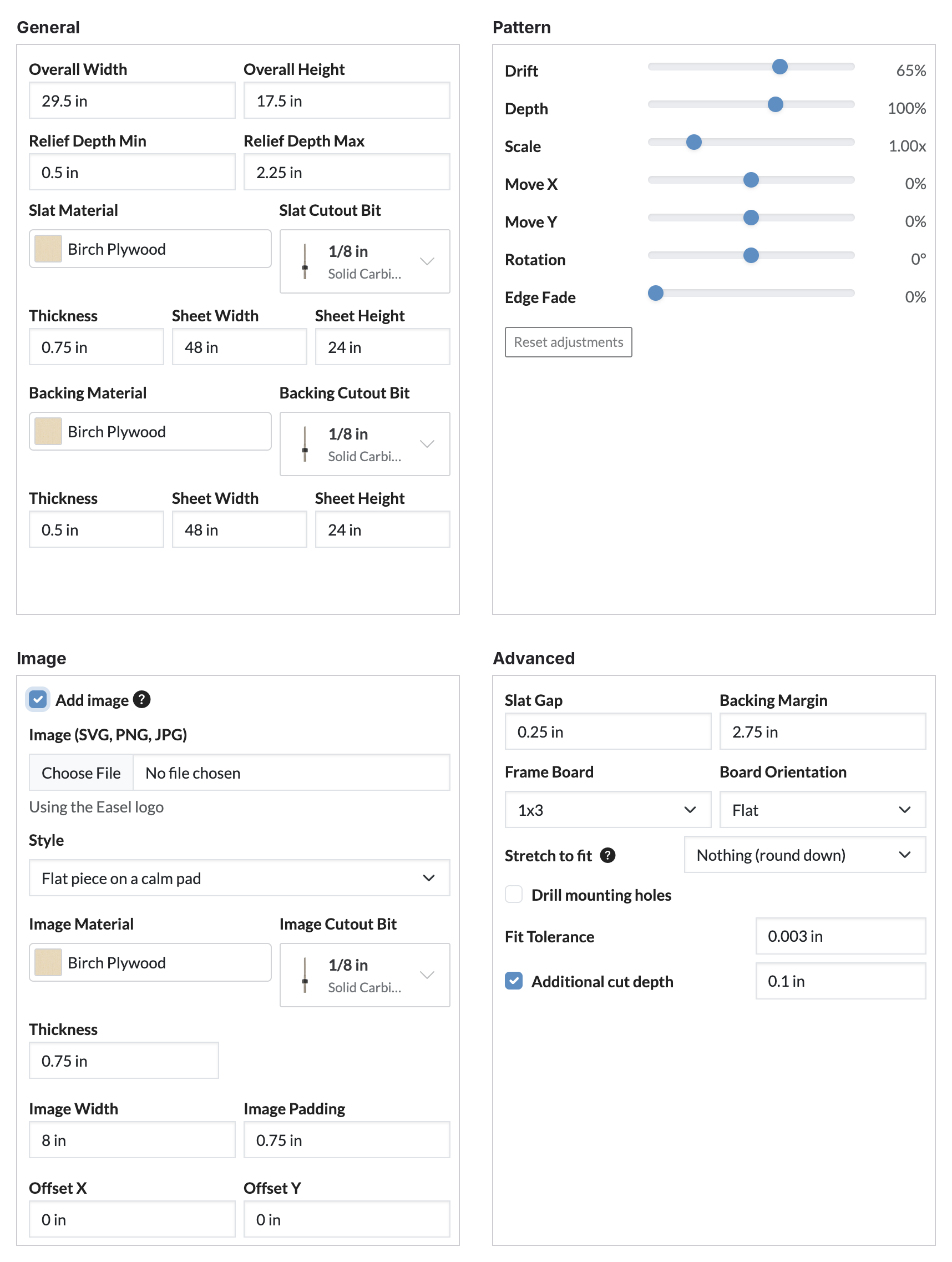Expand the Backing Cutout Bit dropdown chevron

coord(427,444)
